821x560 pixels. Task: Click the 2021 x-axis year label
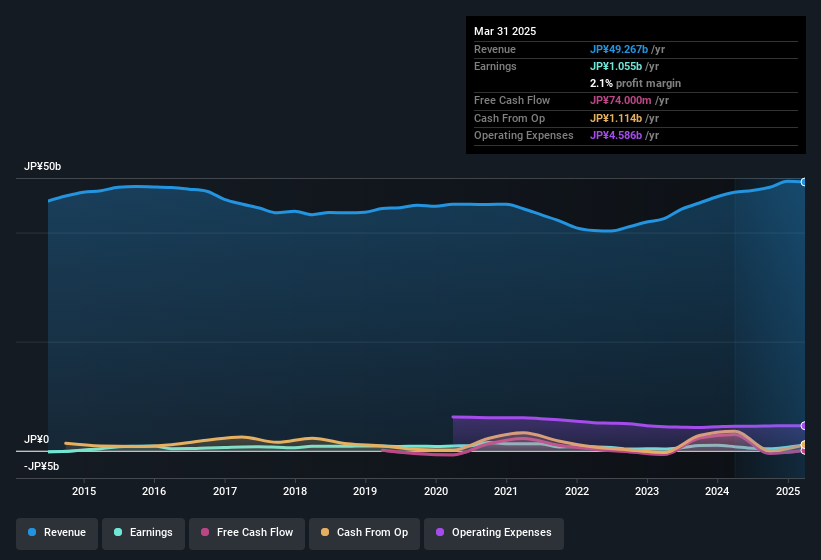506,491
